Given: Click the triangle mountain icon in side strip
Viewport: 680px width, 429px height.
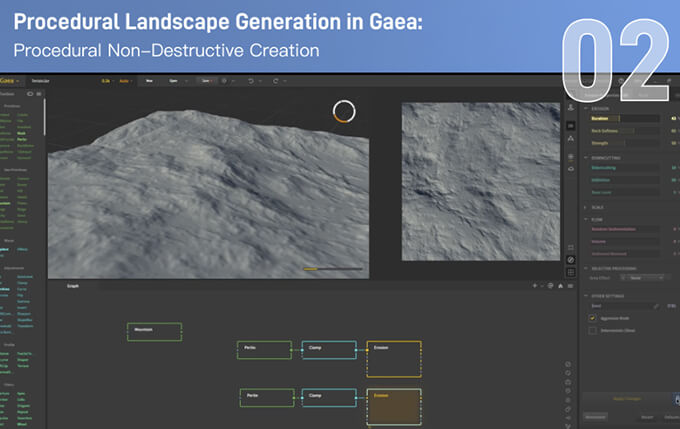Looking at the screenshot, I should point(571,139).
